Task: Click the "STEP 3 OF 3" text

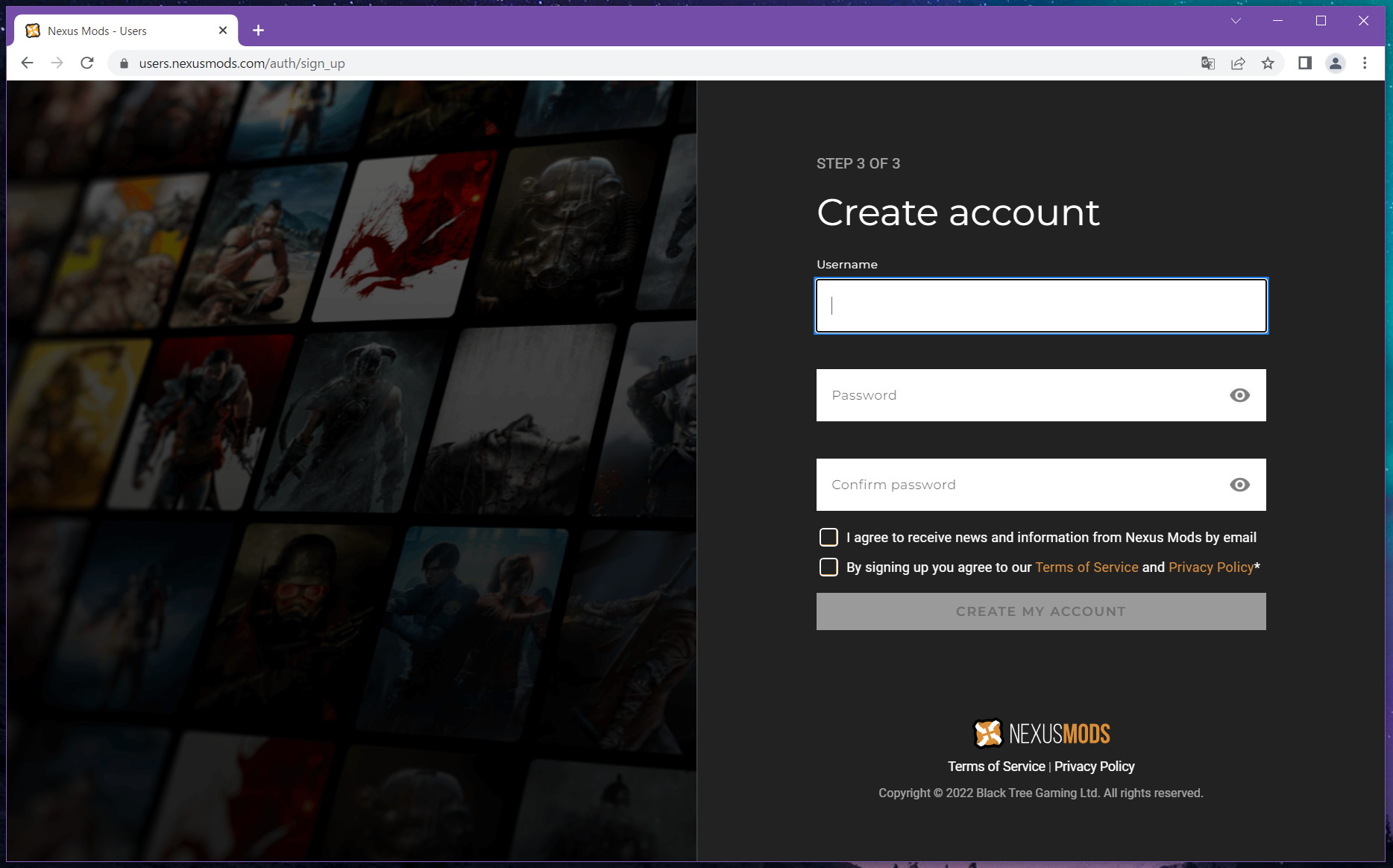Action: [858, 163]
